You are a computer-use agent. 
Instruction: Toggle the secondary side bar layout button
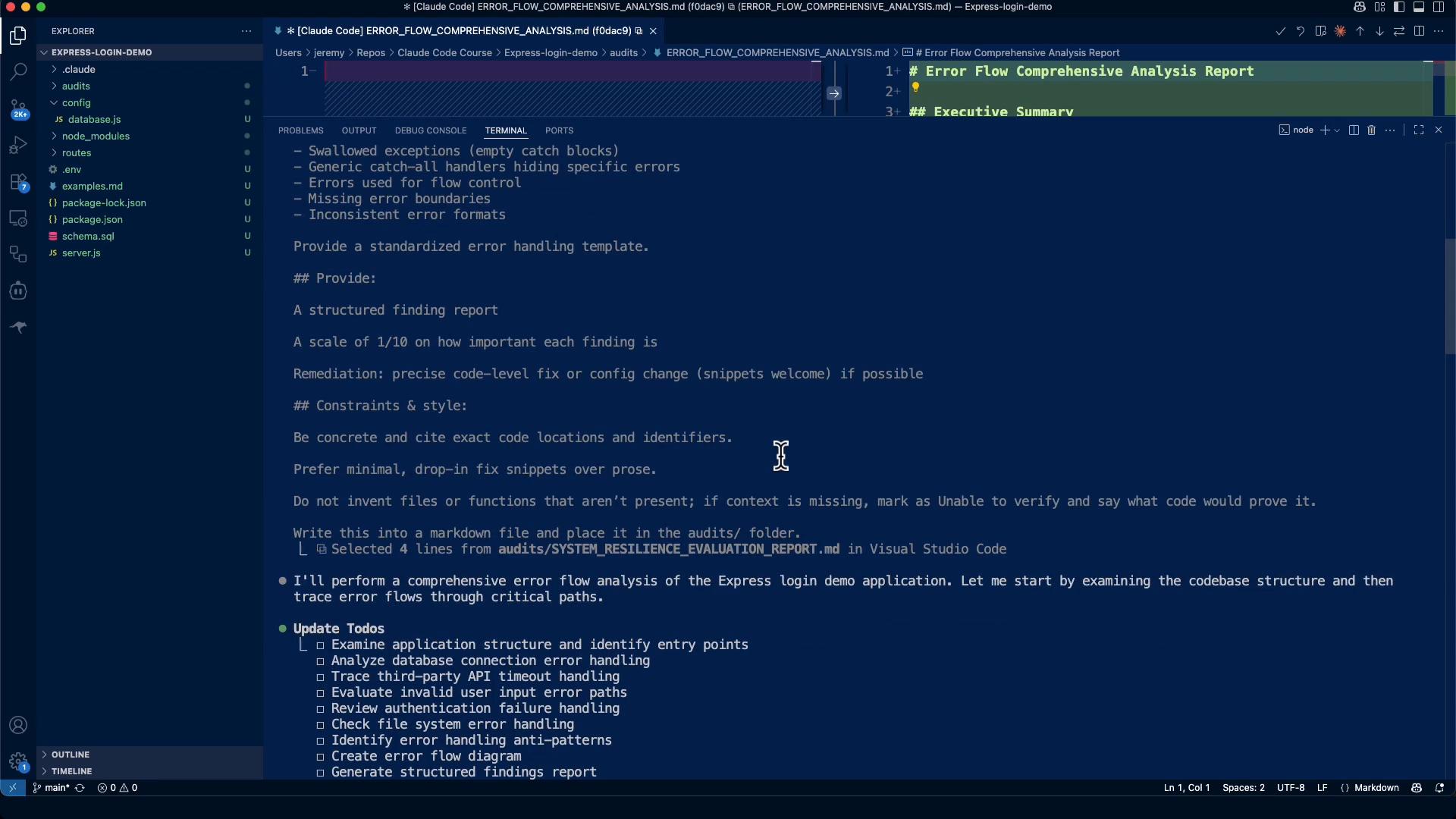click(1439, 7)
